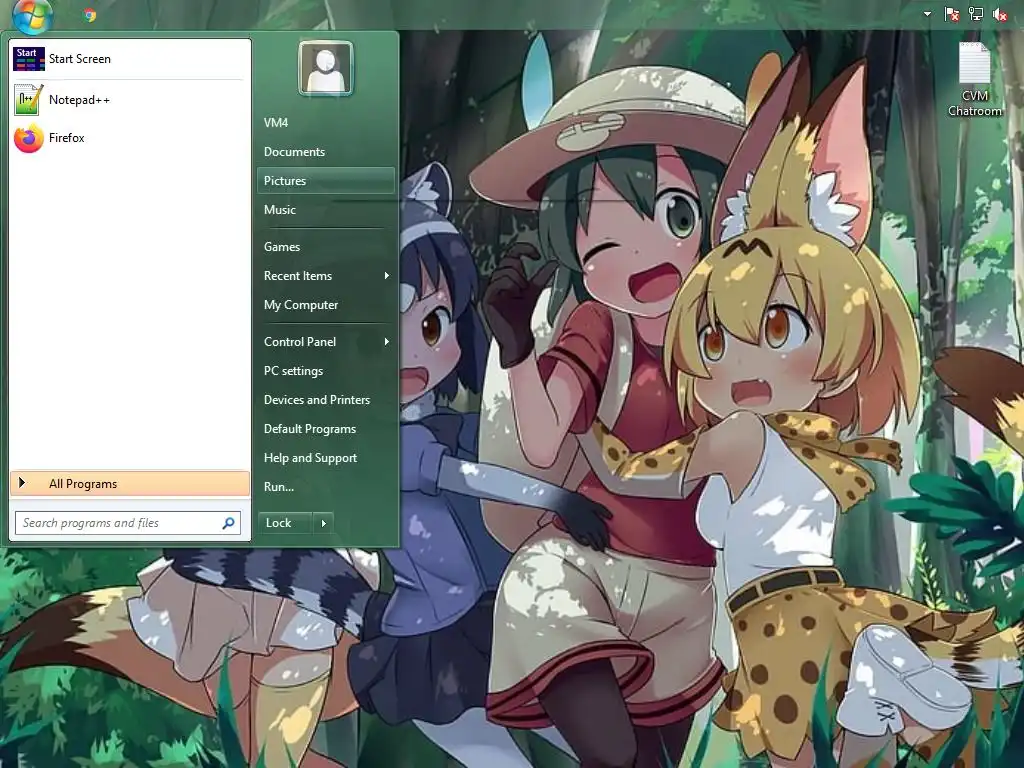This screenshot has width=1024, height=768.
Task: Show hidden tray icons arrow
Action: [927, 14]
